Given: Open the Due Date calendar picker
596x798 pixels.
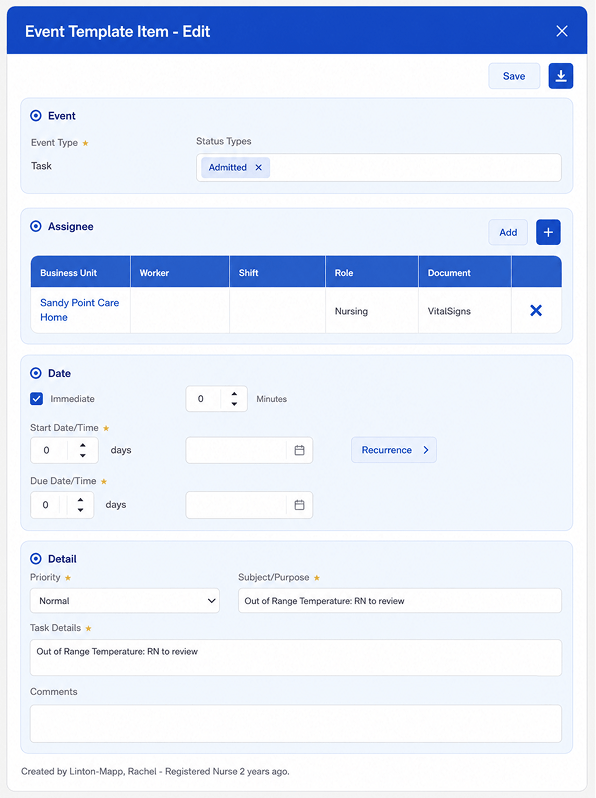Looking at the screenshot, I should (299, 505).
